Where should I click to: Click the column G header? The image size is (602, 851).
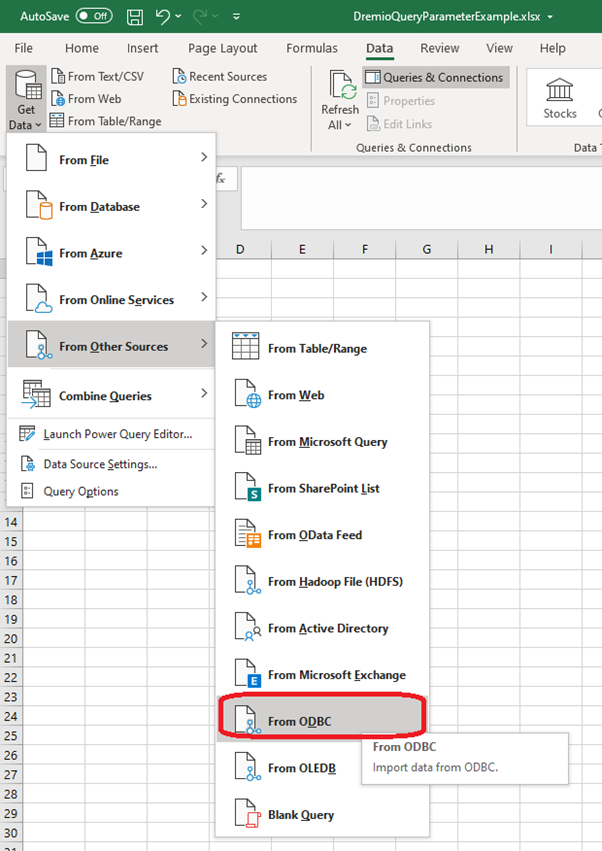[426, 248]
